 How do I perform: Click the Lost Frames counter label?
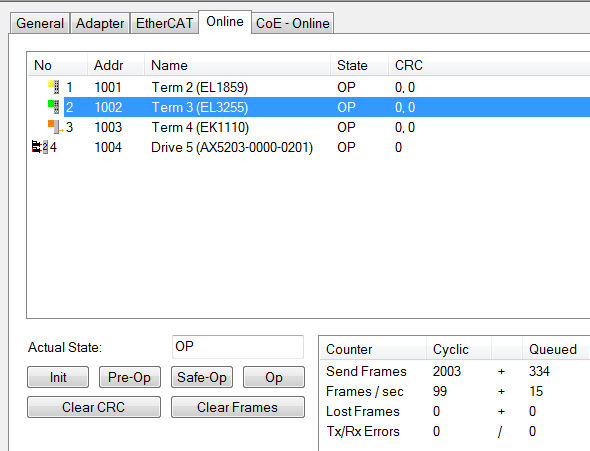(363, 411)
